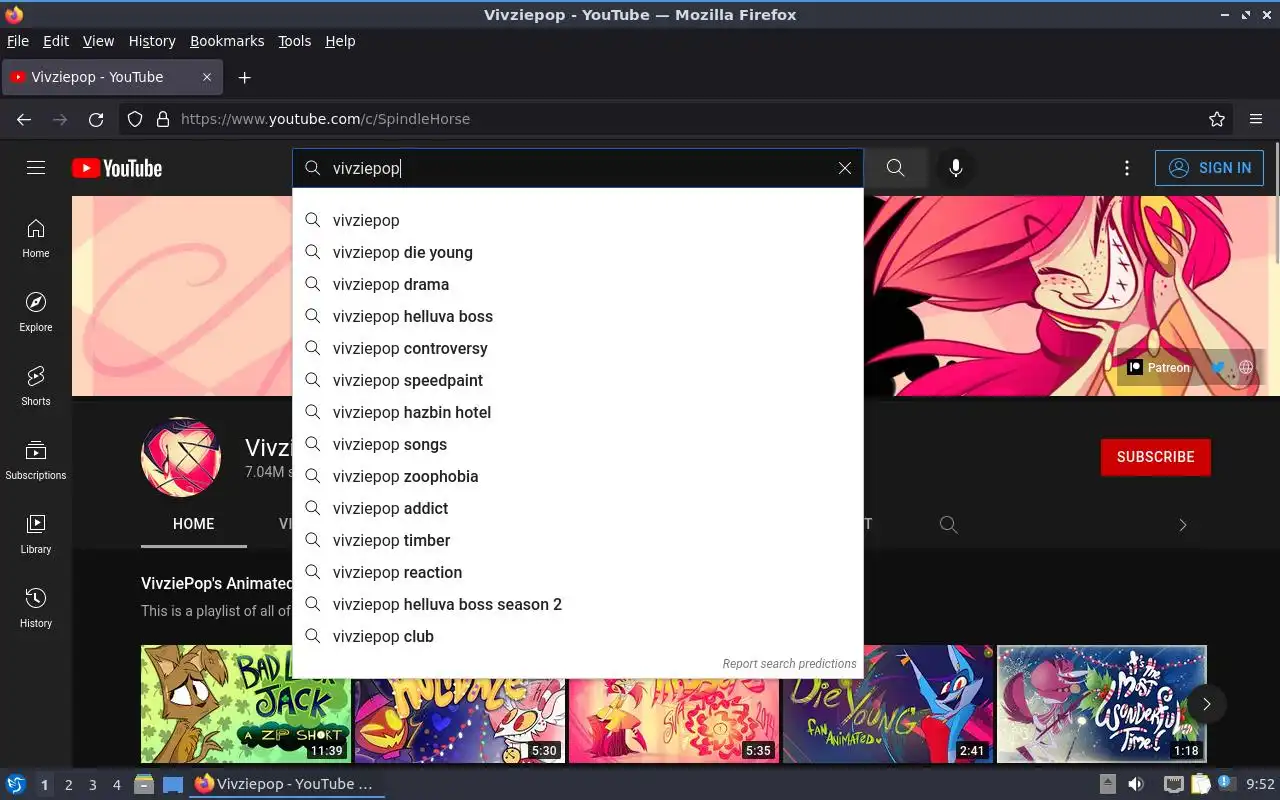Click the channel search magnifier icon
Screen dimensions: 1280x800
(949, 524)
